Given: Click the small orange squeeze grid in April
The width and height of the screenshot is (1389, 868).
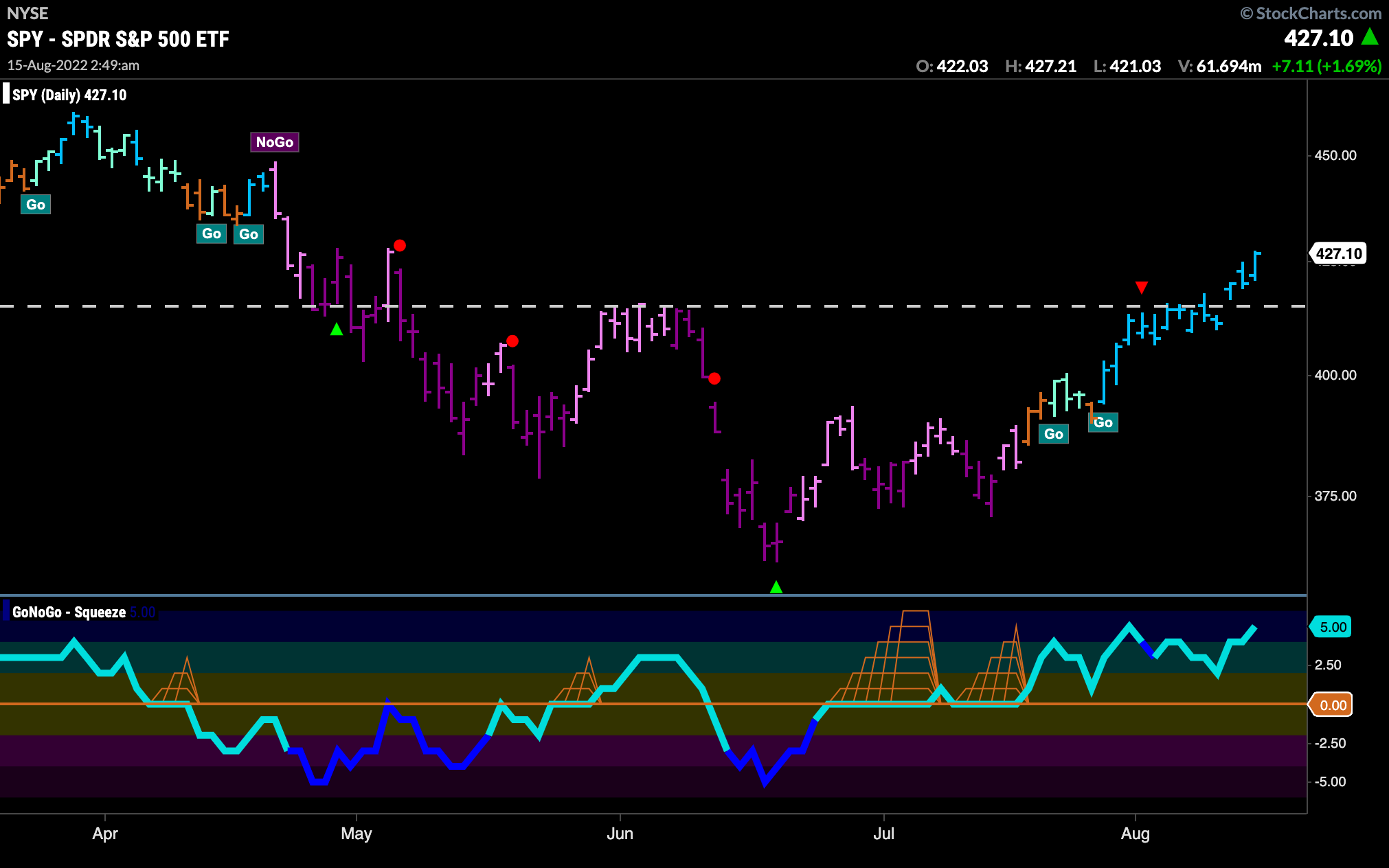Looking at the screenshot, I should pyautogui.click(x=175, y=681).
